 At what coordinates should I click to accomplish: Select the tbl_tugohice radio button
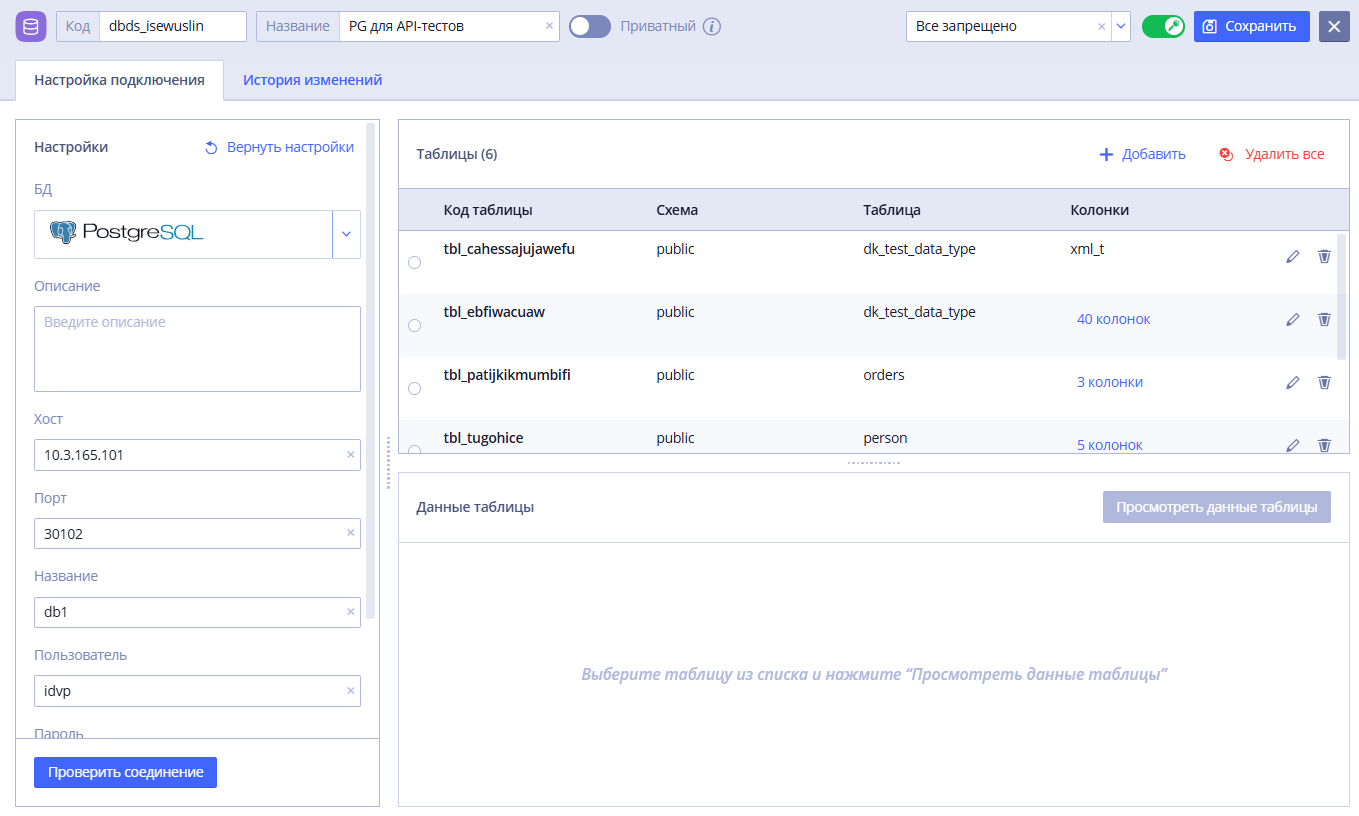tap(415, 449)
